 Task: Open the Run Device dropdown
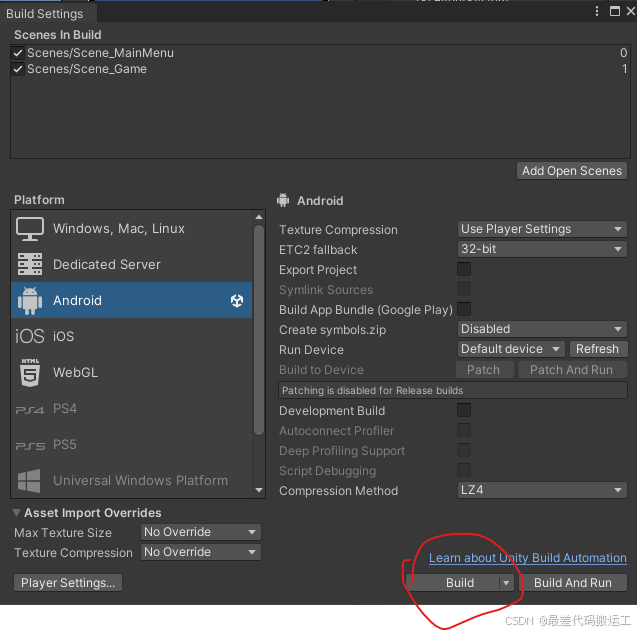(x=511, y=349)
